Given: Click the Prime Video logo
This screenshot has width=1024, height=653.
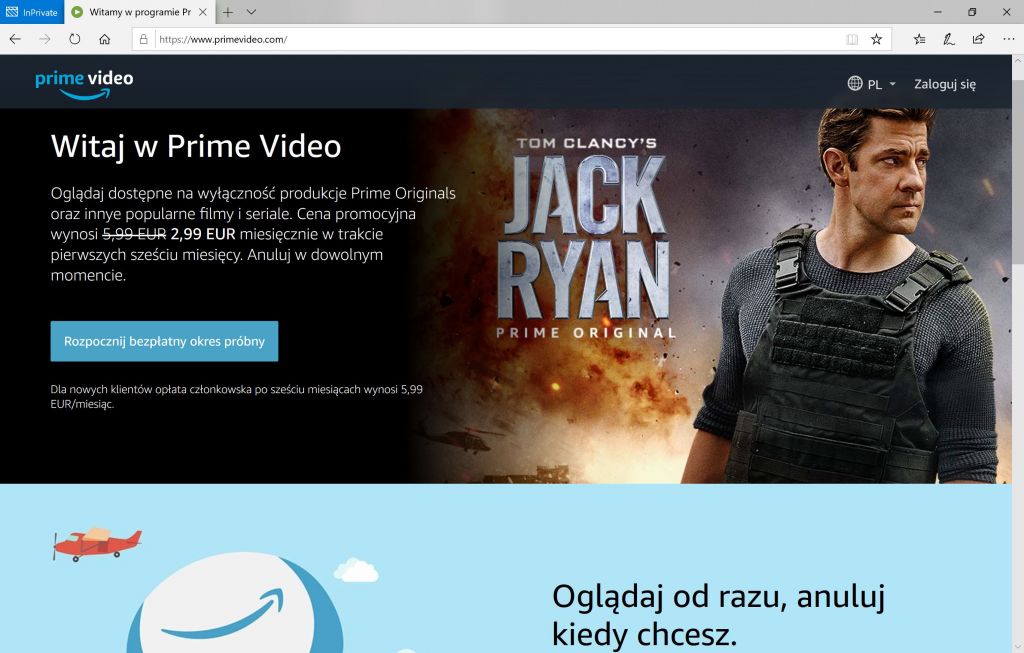Looking at the screenshot, I should (x=84, y=84).
